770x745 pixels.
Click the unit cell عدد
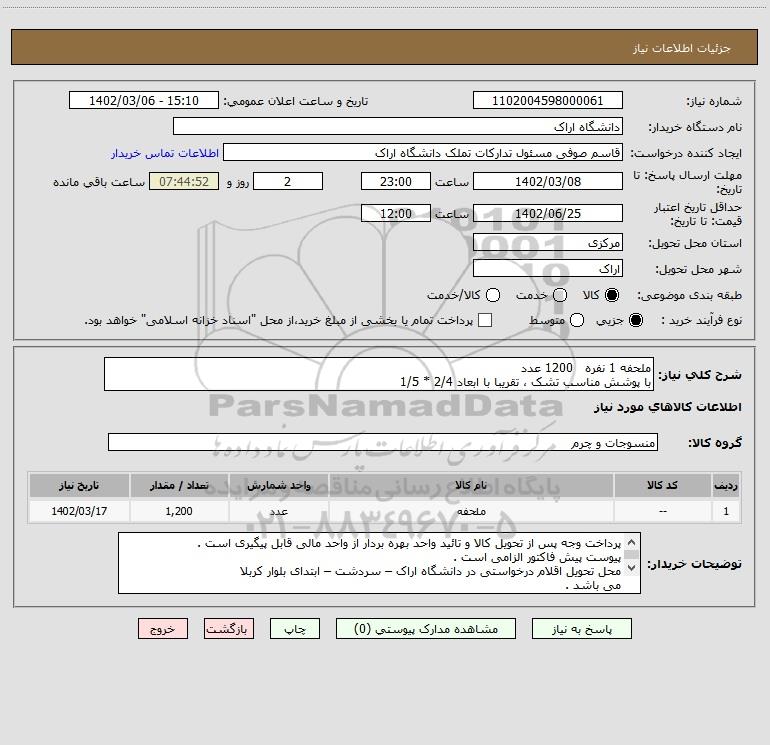pos(278,511)
